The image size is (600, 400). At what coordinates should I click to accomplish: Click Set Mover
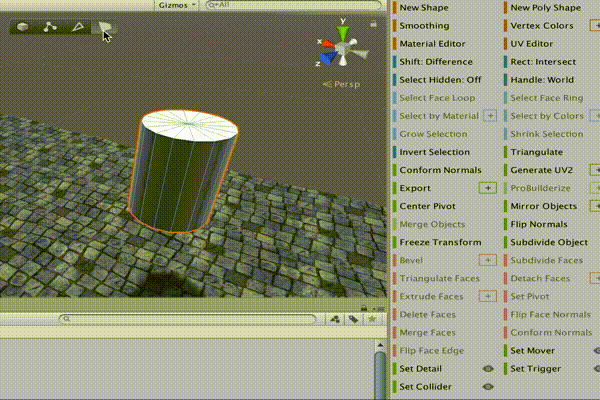(532, 351)
